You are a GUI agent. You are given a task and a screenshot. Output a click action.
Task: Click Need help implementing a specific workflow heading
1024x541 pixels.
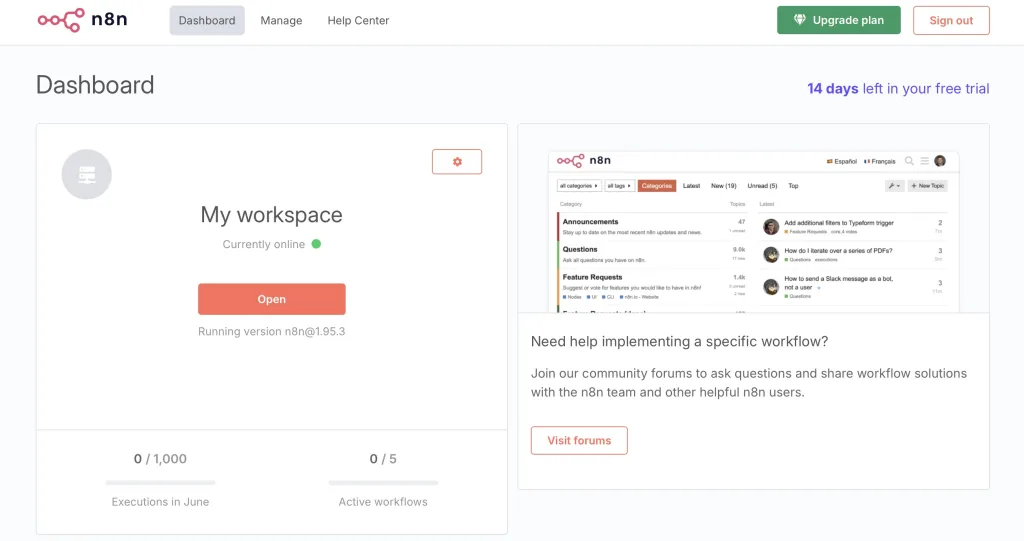pyautogui.click(x=680, y=342)
